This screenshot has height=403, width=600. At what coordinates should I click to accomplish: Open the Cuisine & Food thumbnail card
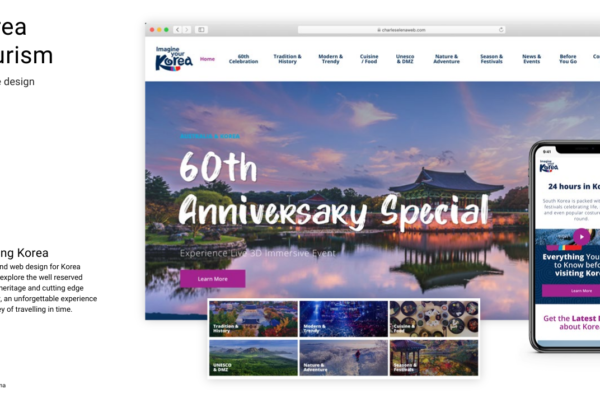tap(434, 319)
